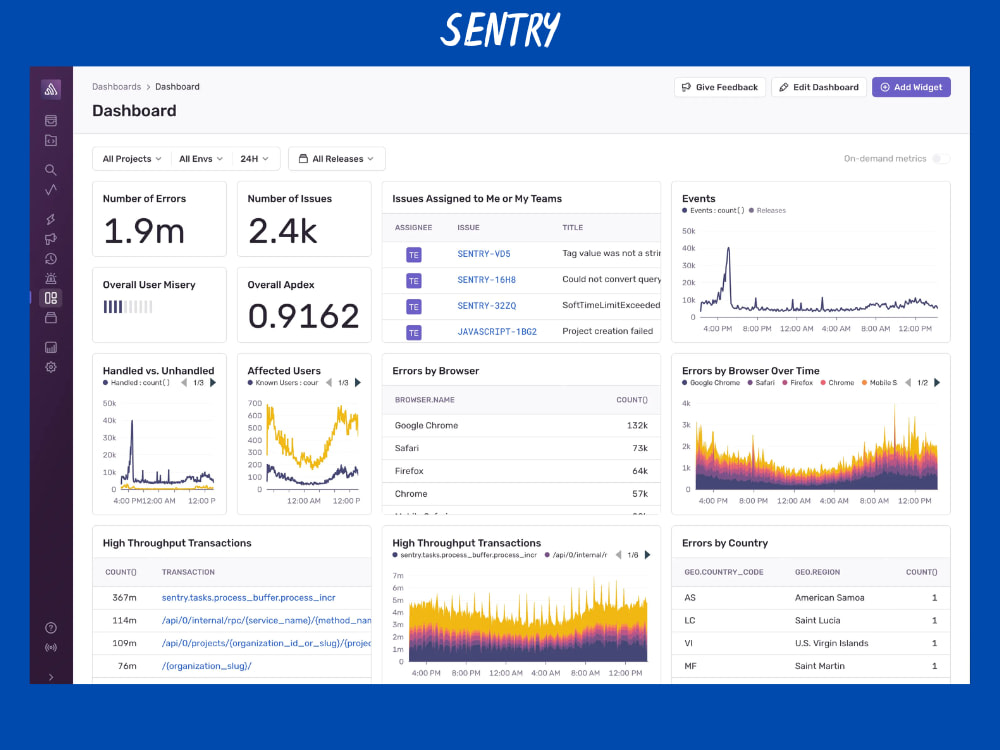Image resolution: width=1000 pixels, height=750 pixels.
Task: Toggle the Firefox legend series
Action: click(x=797, y=383)
